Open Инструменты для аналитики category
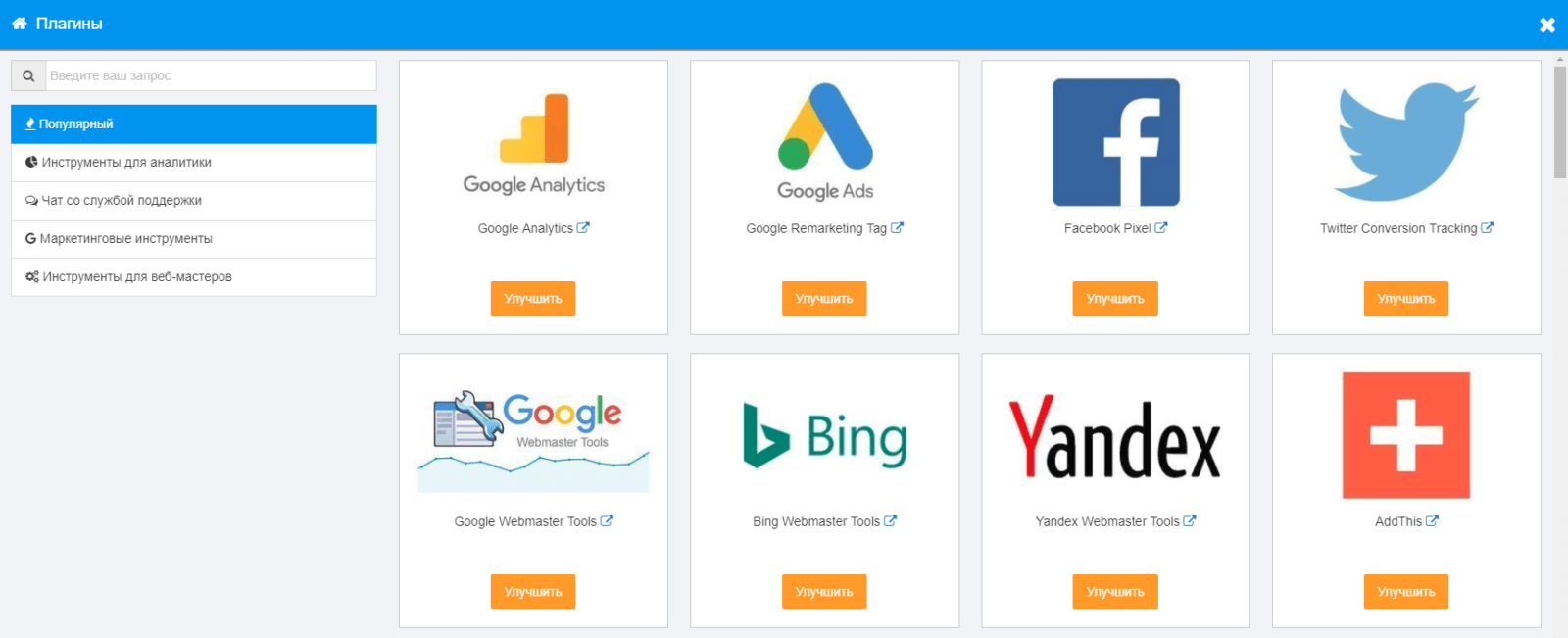1568x638 pixels. pos(194,163)
